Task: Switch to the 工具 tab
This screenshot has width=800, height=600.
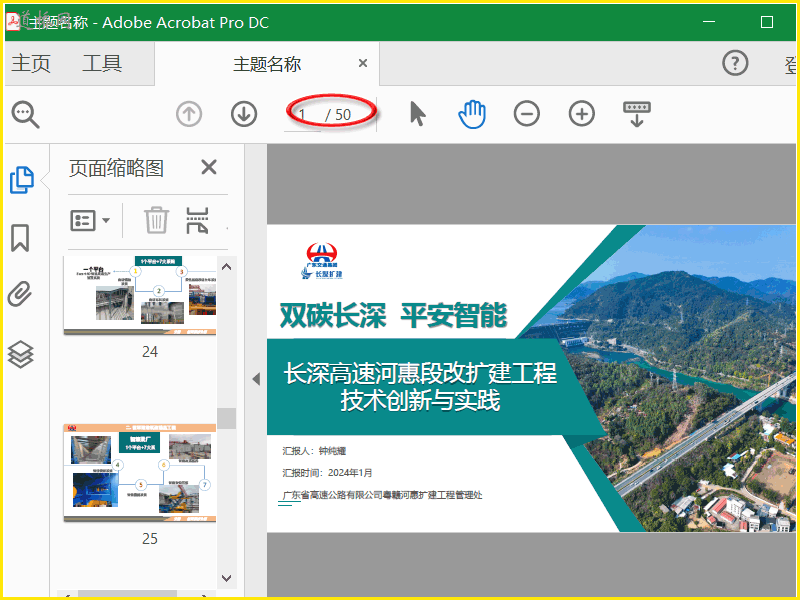Action: click(102, 64)
